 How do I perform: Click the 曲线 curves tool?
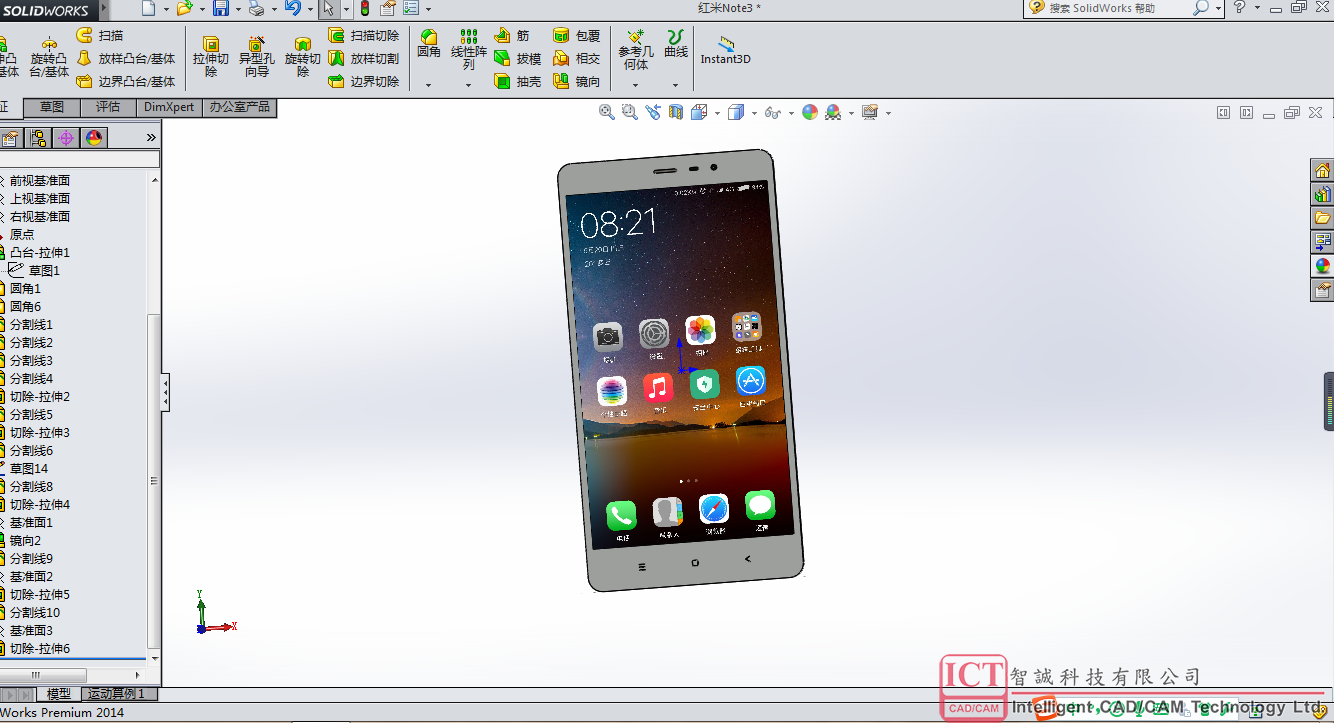[x=676, y=44]
